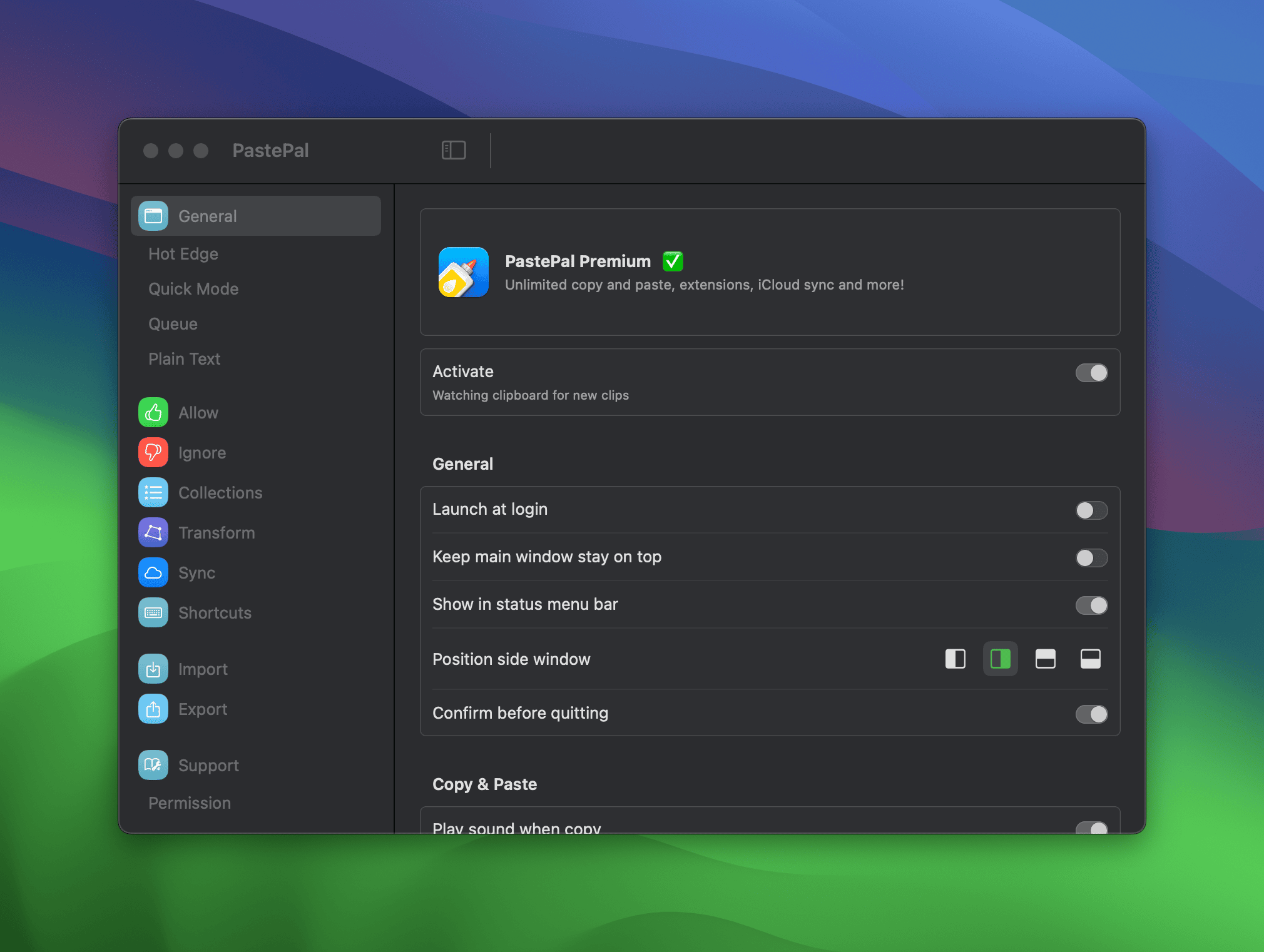Enable Launch at login
Image resolution: width=1264 pixels, height=952 pixels.
coord(1092,510)
